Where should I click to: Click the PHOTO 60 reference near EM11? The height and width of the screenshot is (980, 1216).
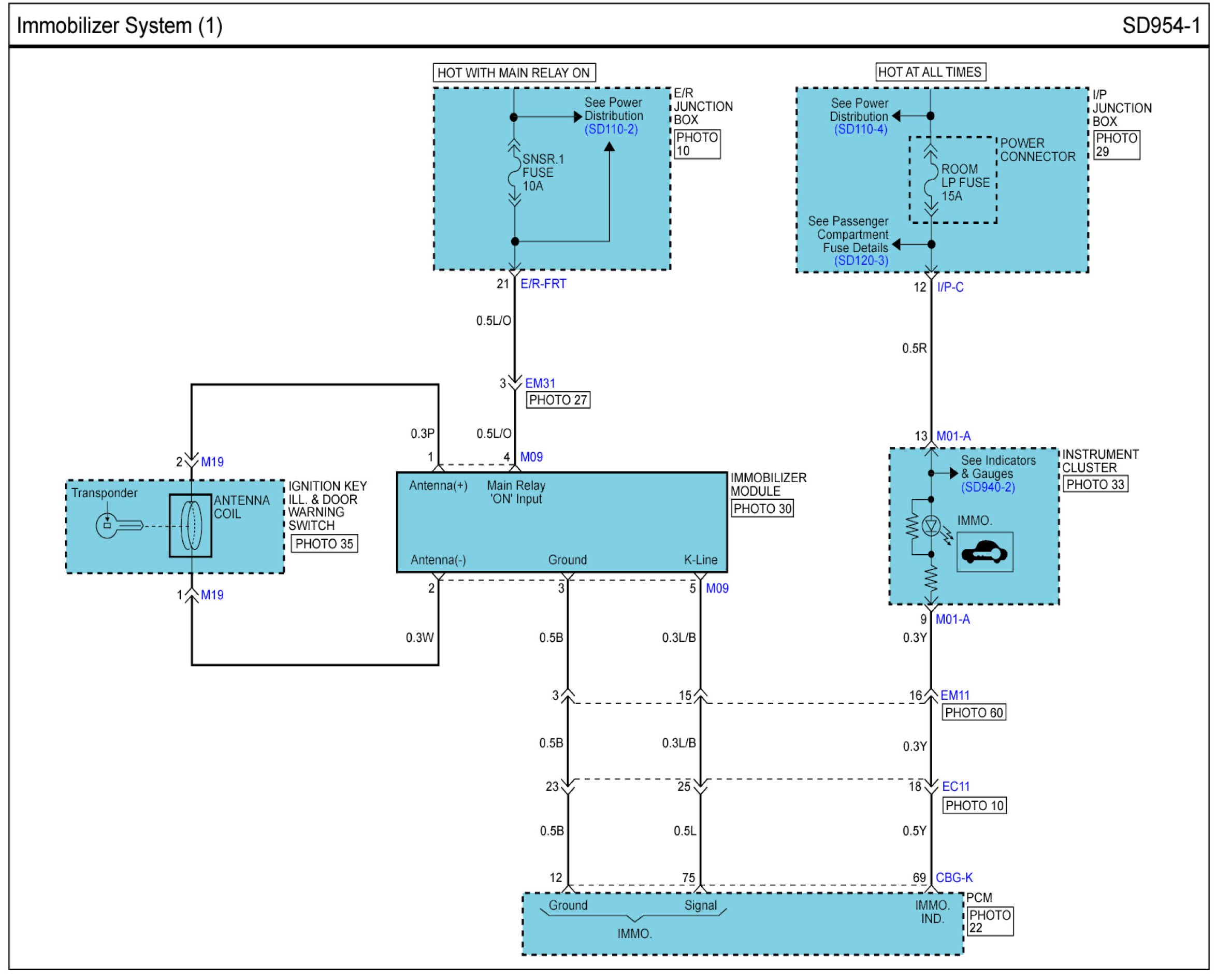(x=974, y=713)
